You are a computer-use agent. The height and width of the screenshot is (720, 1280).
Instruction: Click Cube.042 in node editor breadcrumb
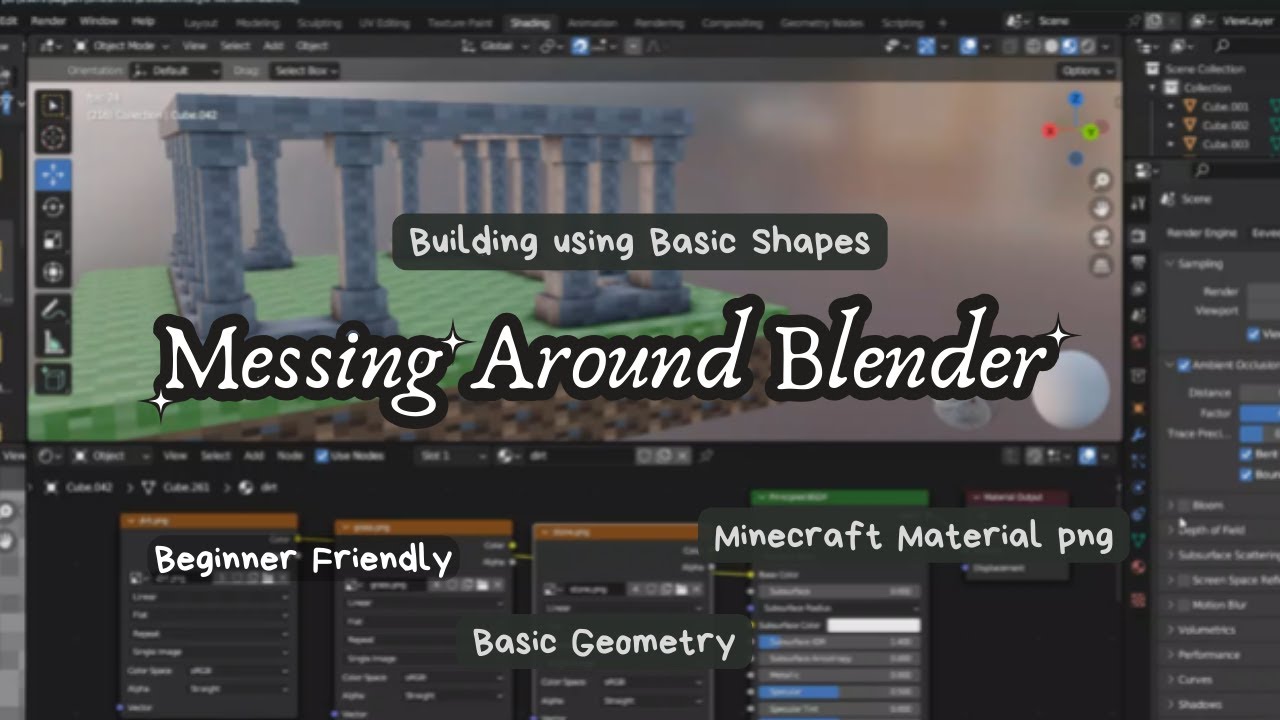tap(90, 488)
